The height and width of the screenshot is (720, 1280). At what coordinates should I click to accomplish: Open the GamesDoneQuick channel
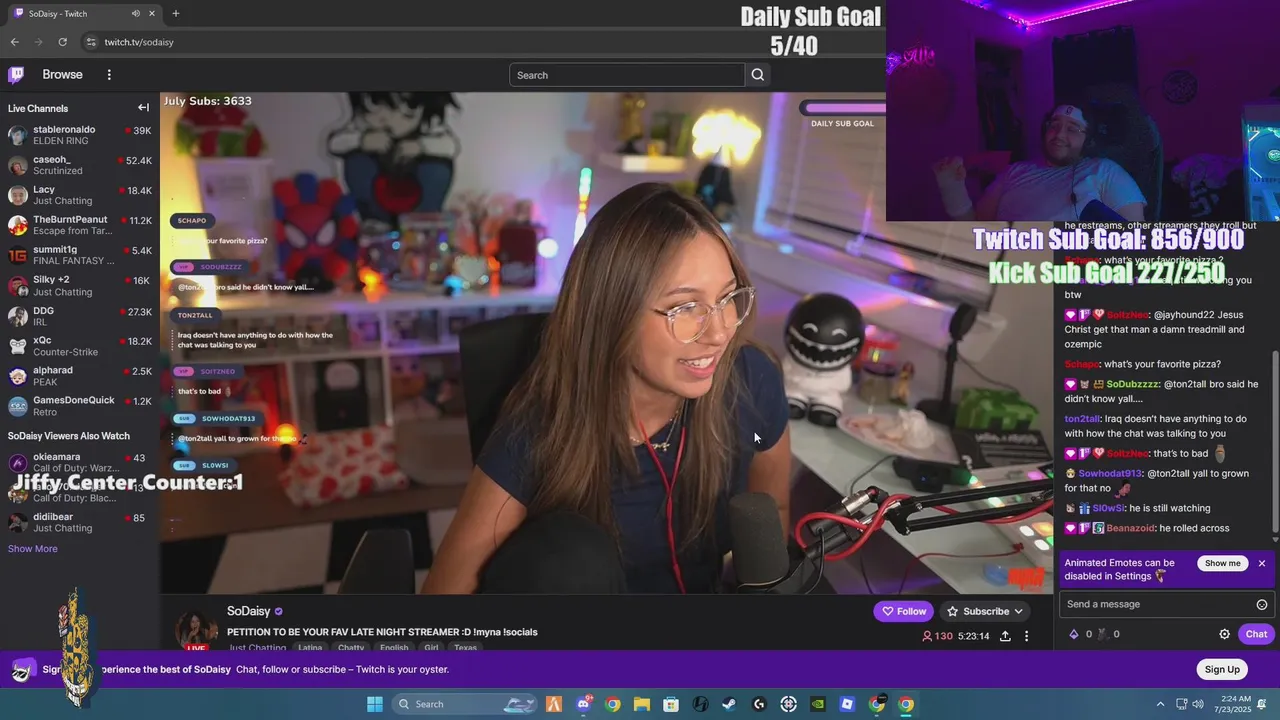(80, 406)
